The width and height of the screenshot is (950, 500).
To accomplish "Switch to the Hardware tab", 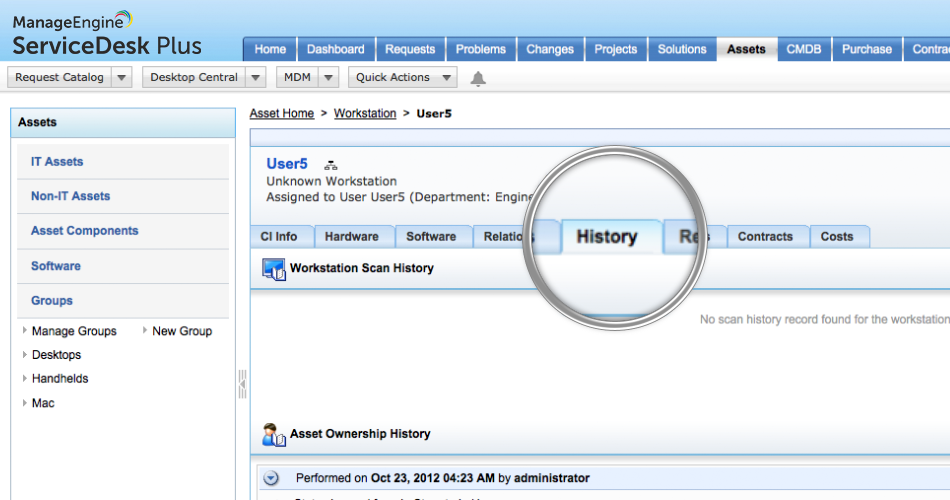I will pyautogui.click(x=352, y=237).
